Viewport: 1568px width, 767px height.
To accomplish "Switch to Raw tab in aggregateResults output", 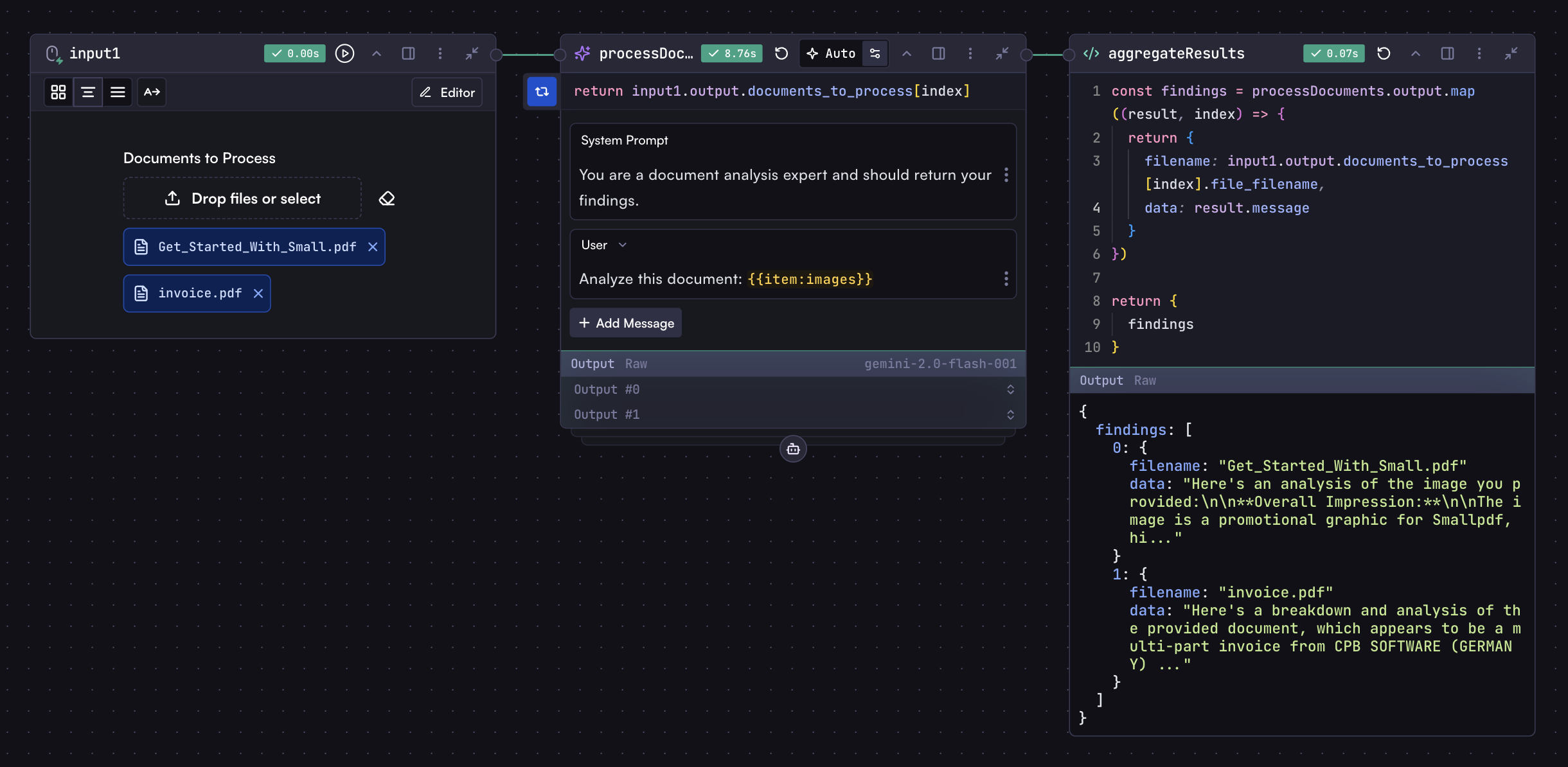I will tap(1145, 380).
